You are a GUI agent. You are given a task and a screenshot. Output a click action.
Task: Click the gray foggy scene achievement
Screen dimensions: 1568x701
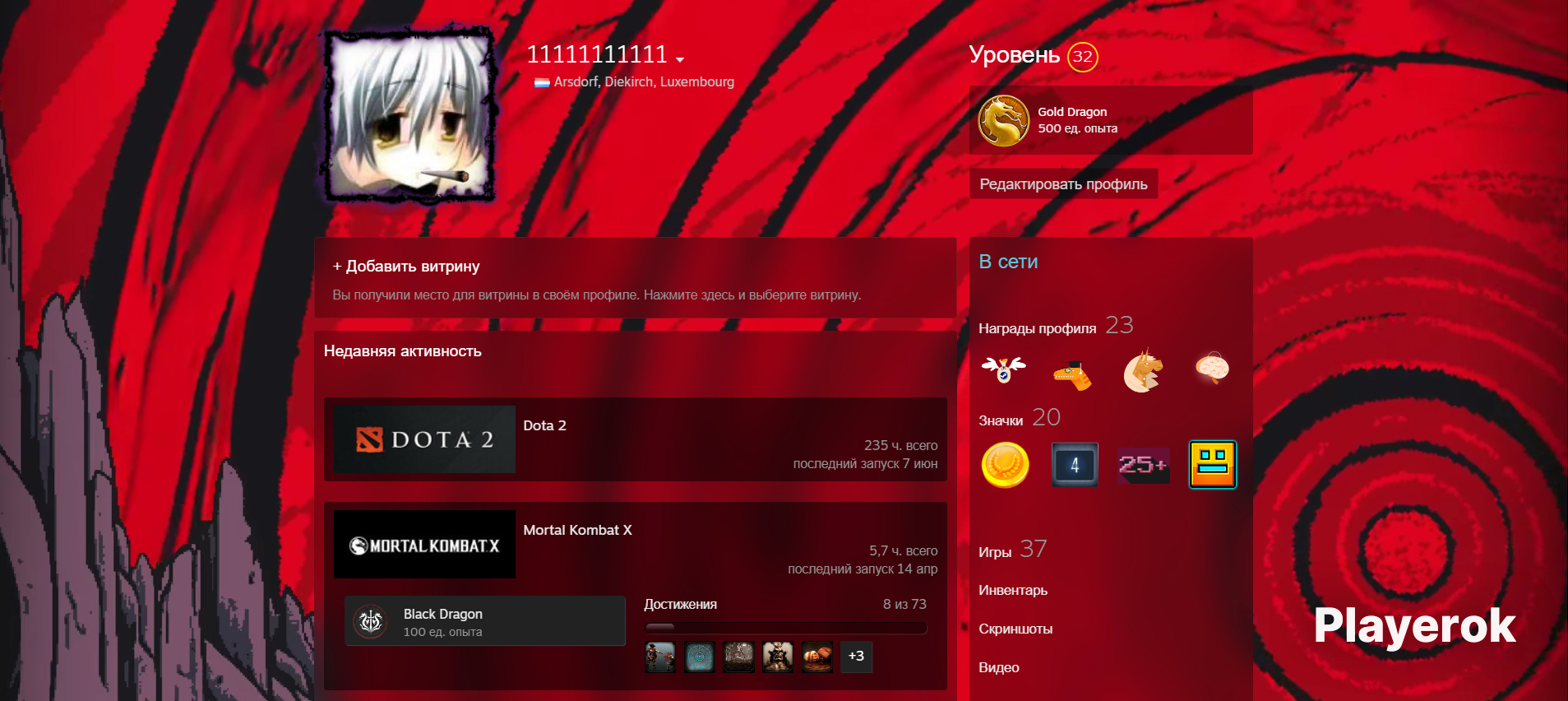(x=738, y=657)
